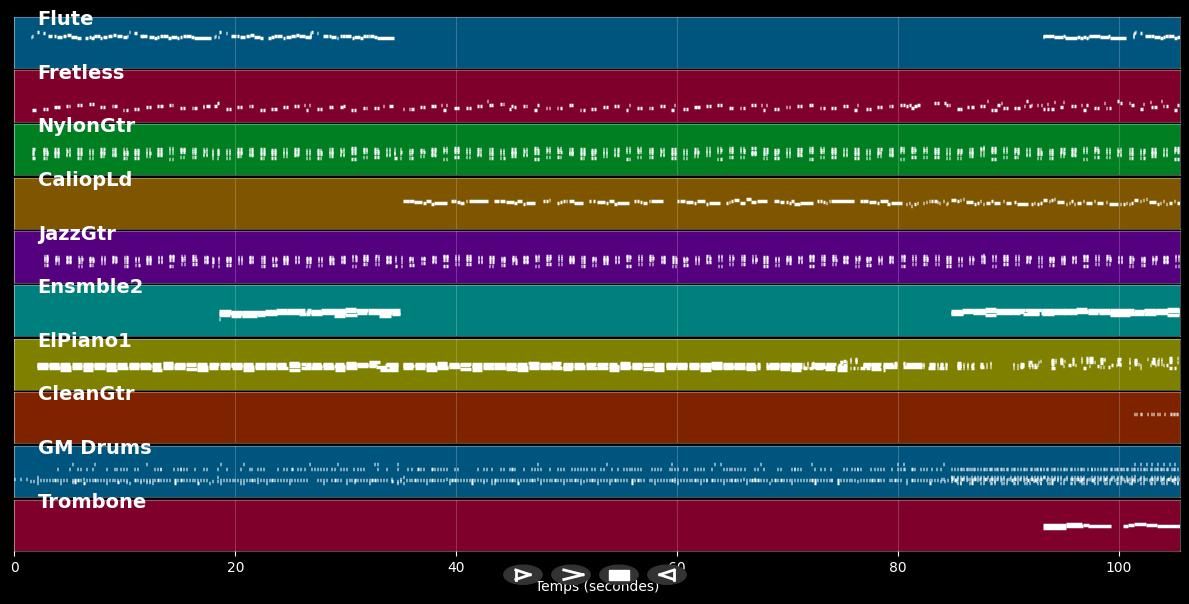
Task: Click the 100 second axis tick
Action: [x=1119, y=568]
